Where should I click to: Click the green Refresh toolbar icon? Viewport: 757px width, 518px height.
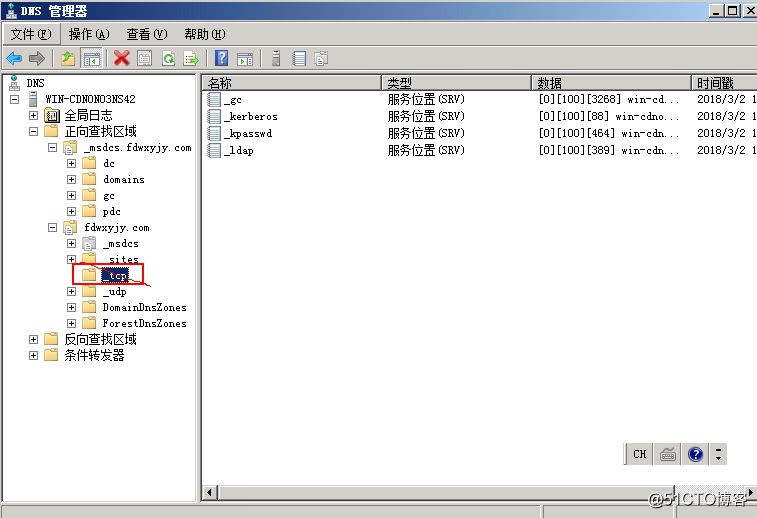point(168,59)
